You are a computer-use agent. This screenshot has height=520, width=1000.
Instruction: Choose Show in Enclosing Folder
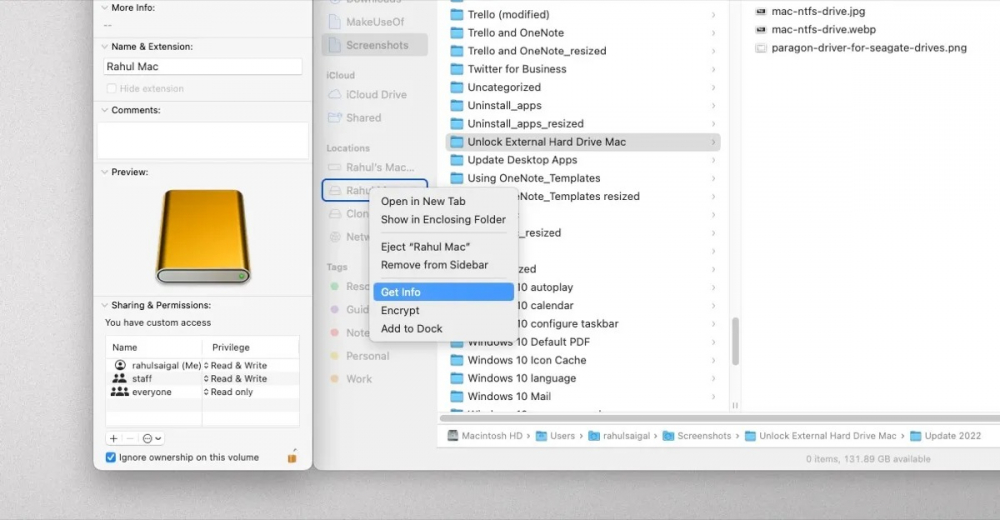coord(443,219)
